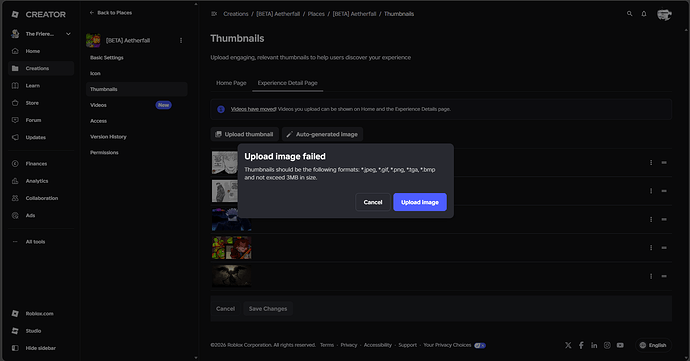Select the last dark winged thumbnail image

232,276
